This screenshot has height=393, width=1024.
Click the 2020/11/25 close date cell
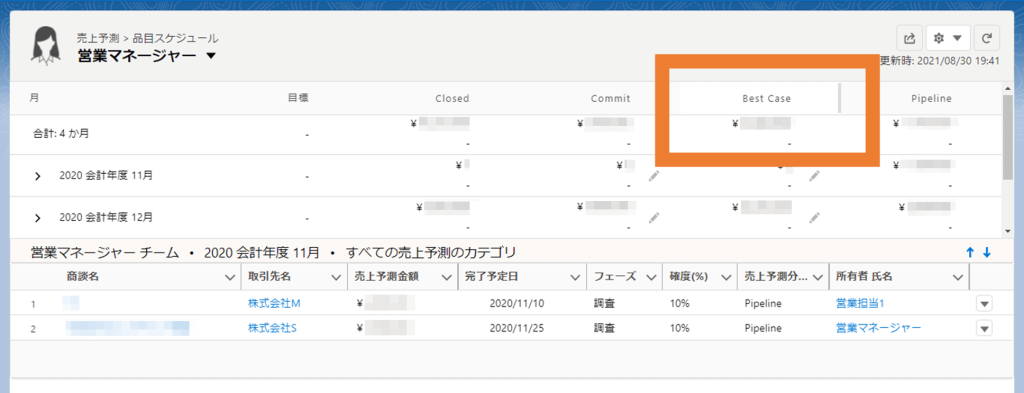click(x=517, y=328)
